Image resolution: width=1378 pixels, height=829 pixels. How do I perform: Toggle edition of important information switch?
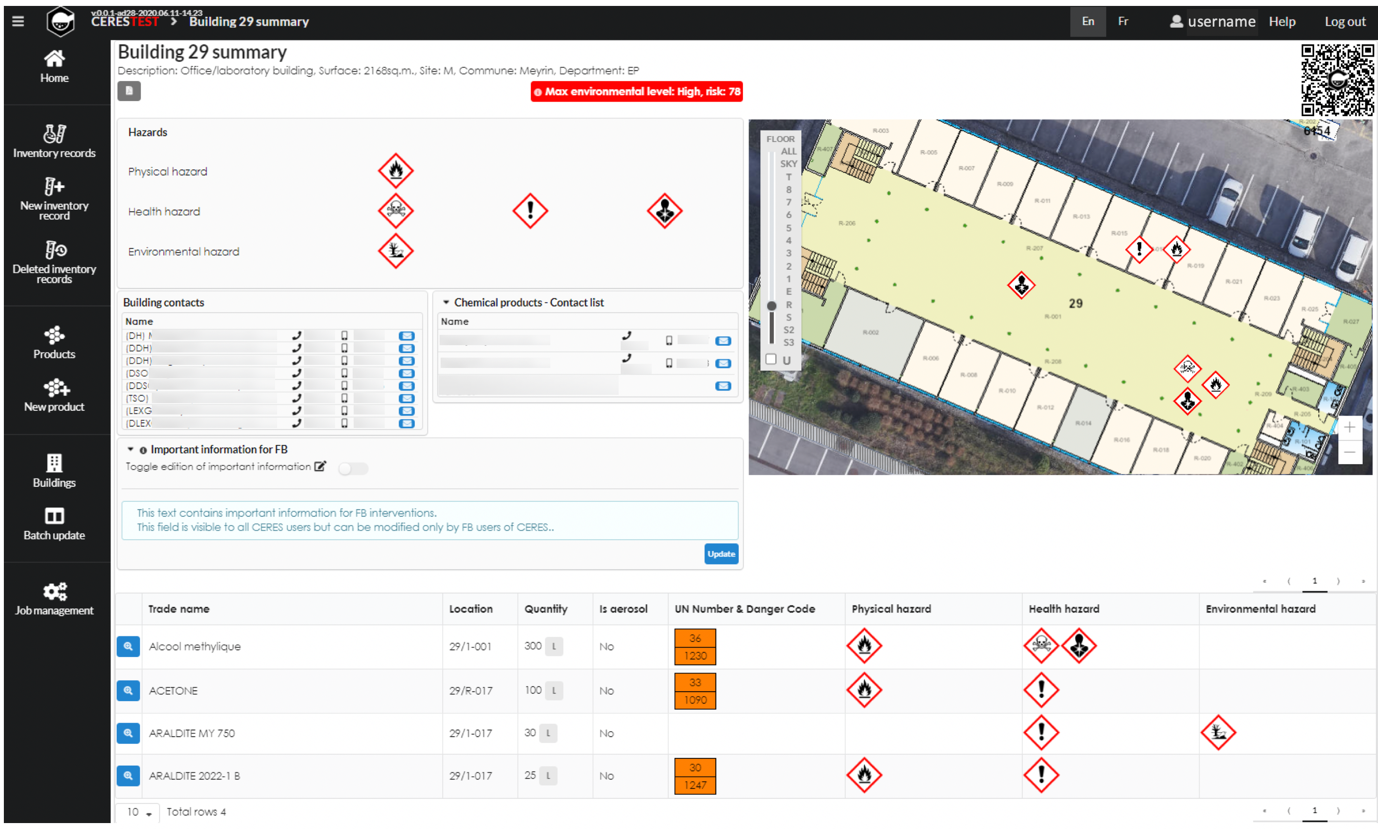(352, 467)
